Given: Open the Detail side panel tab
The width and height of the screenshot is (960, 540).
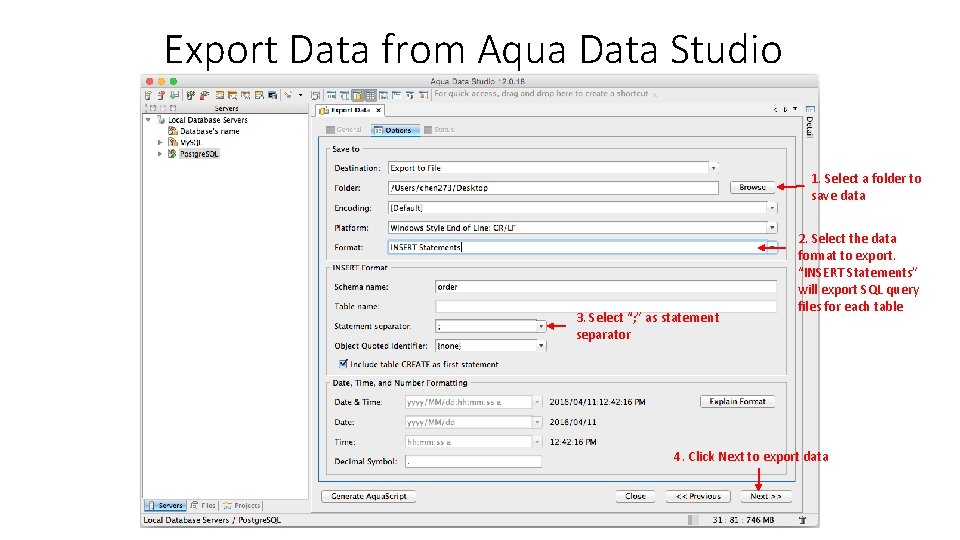Looking at the screenshot, I should pos(810,126).
